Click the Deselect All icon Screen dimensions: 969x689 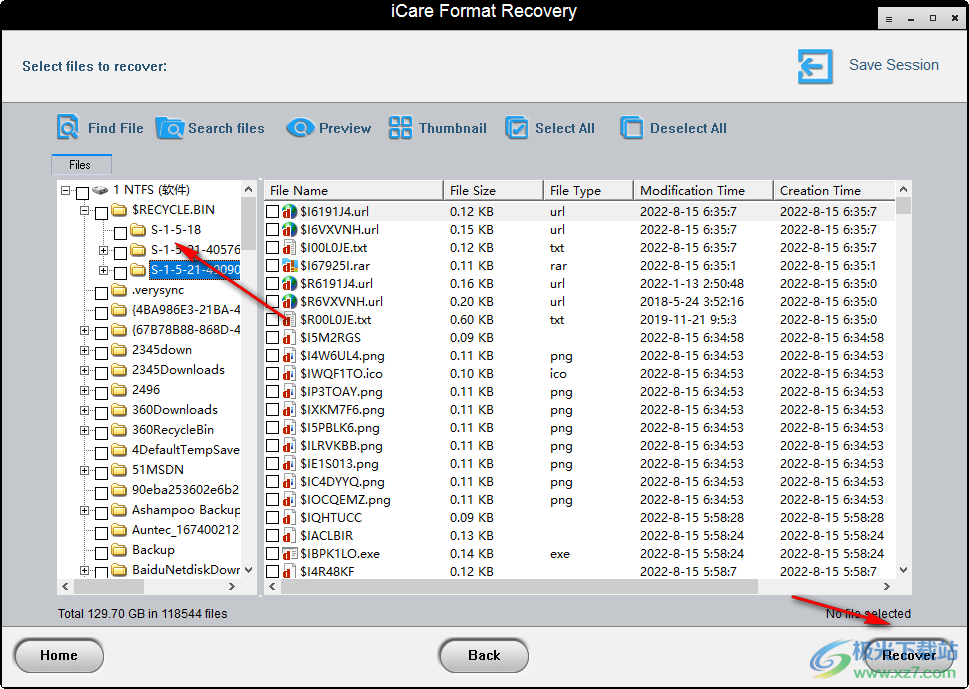coord(632,128)
